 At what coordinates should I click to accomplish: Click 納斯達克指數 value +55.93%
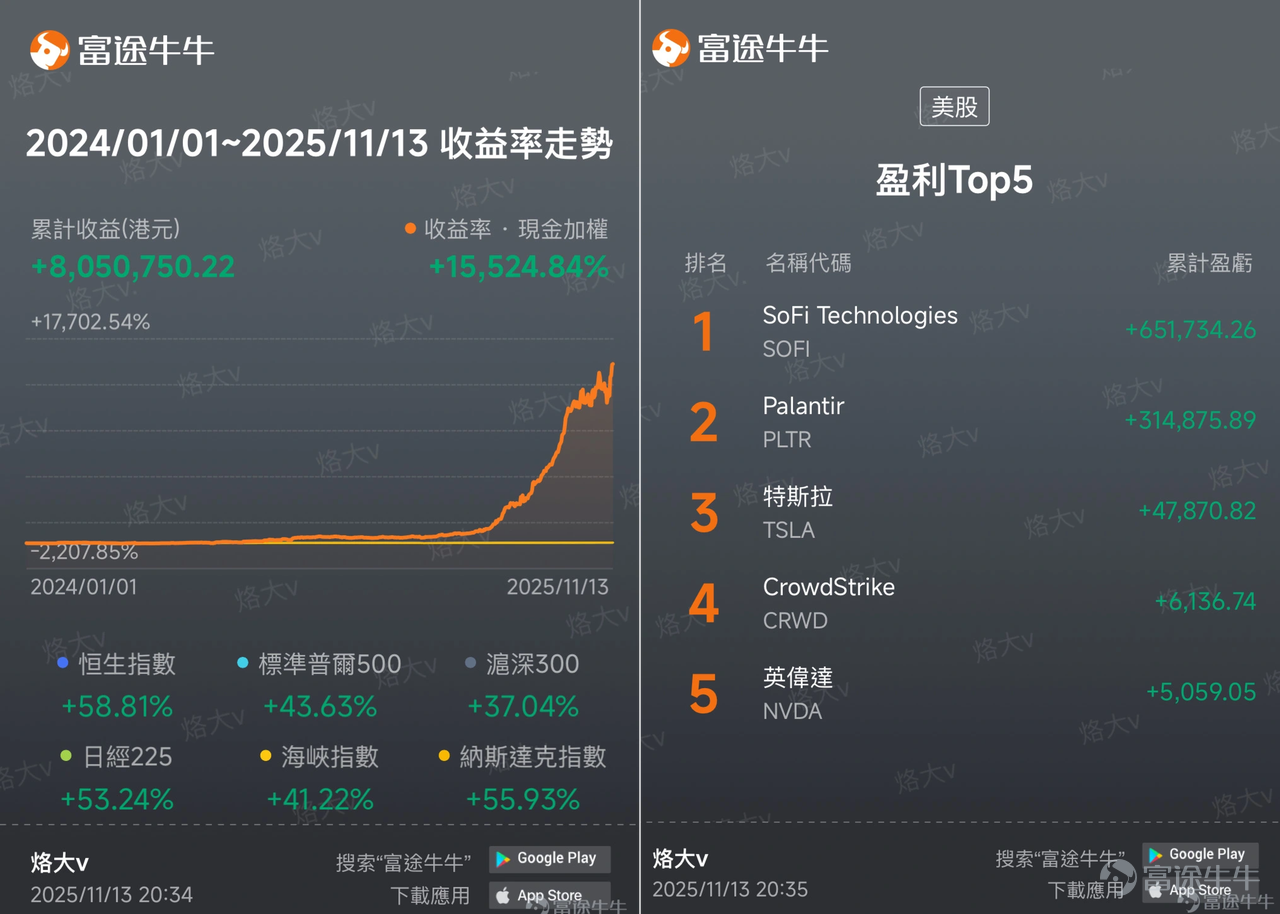pos(523,800)
